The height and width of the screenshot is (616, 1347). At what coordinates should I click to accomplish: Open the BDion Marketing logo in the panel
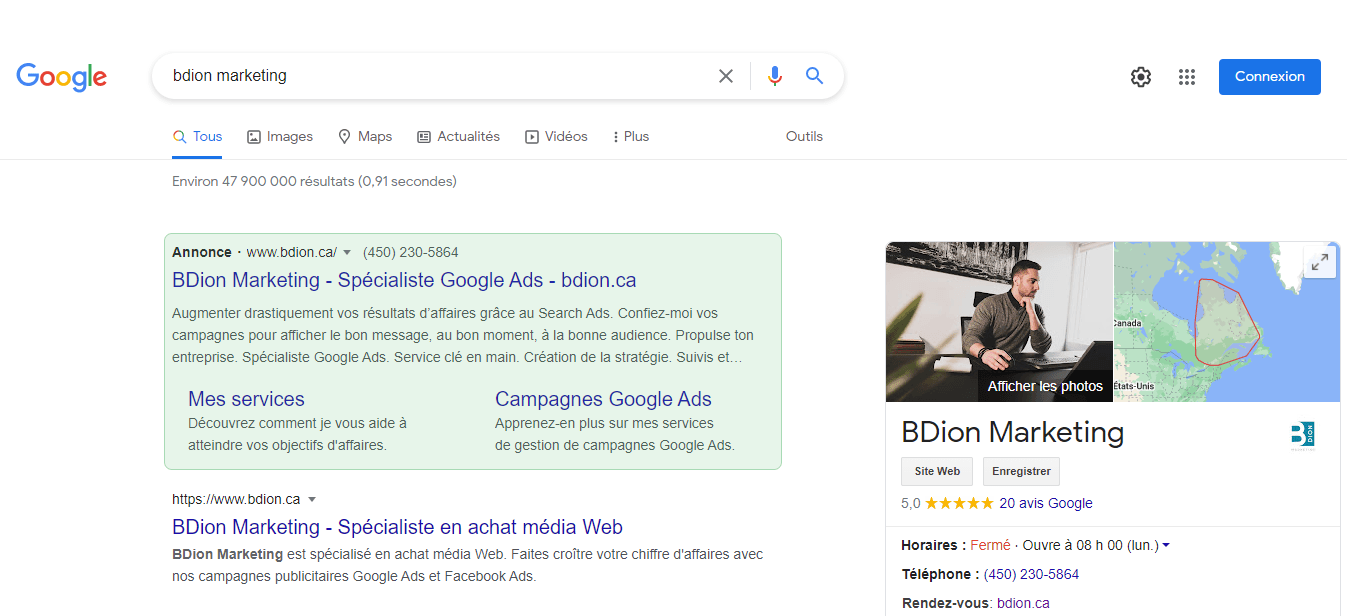[x=1304, y=435]
